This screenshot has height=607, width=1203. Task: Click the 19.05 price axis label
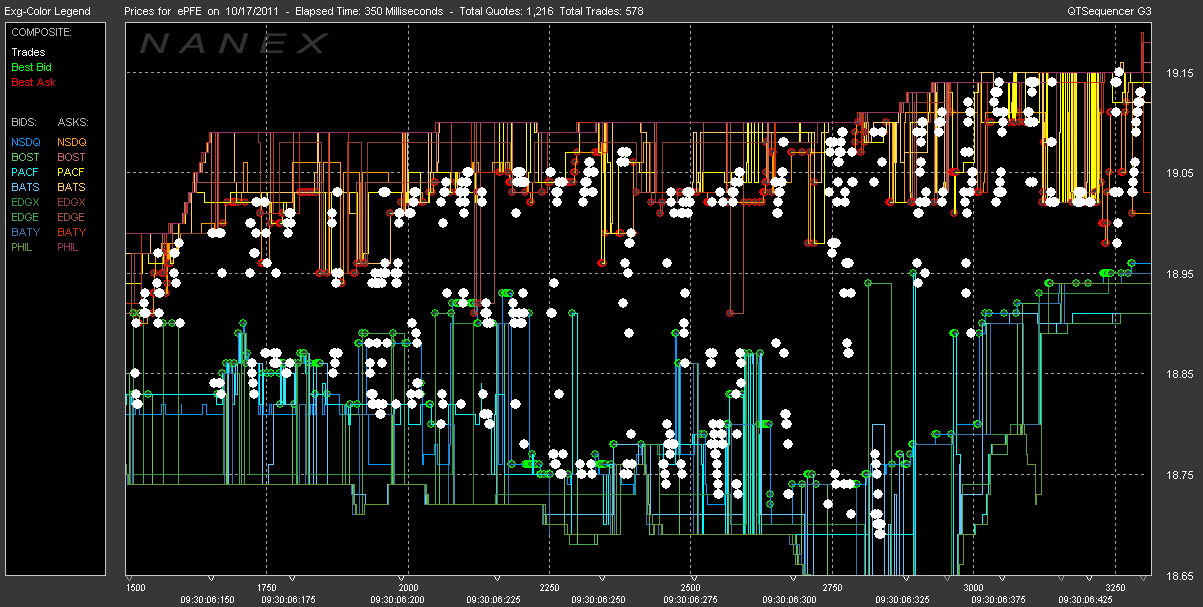point(1180,173)
